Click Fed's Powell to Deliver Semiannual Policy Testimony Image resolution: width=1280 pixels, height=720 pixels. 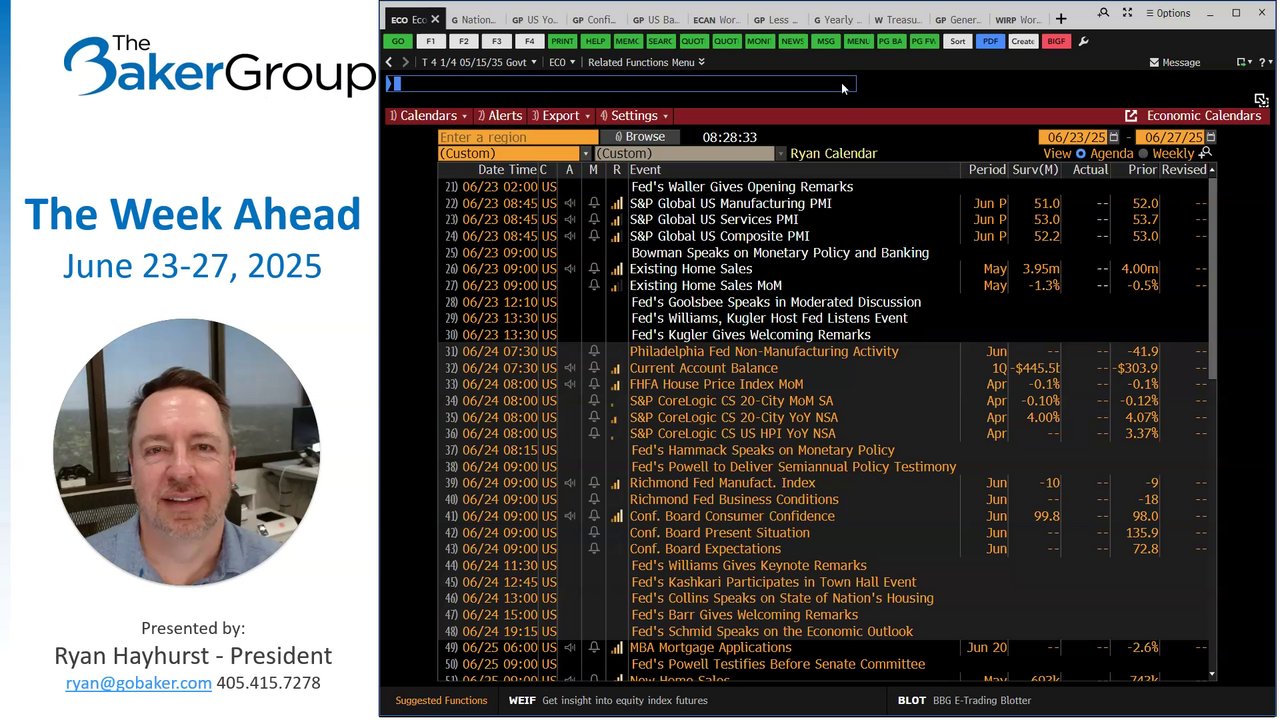[794, 467]
